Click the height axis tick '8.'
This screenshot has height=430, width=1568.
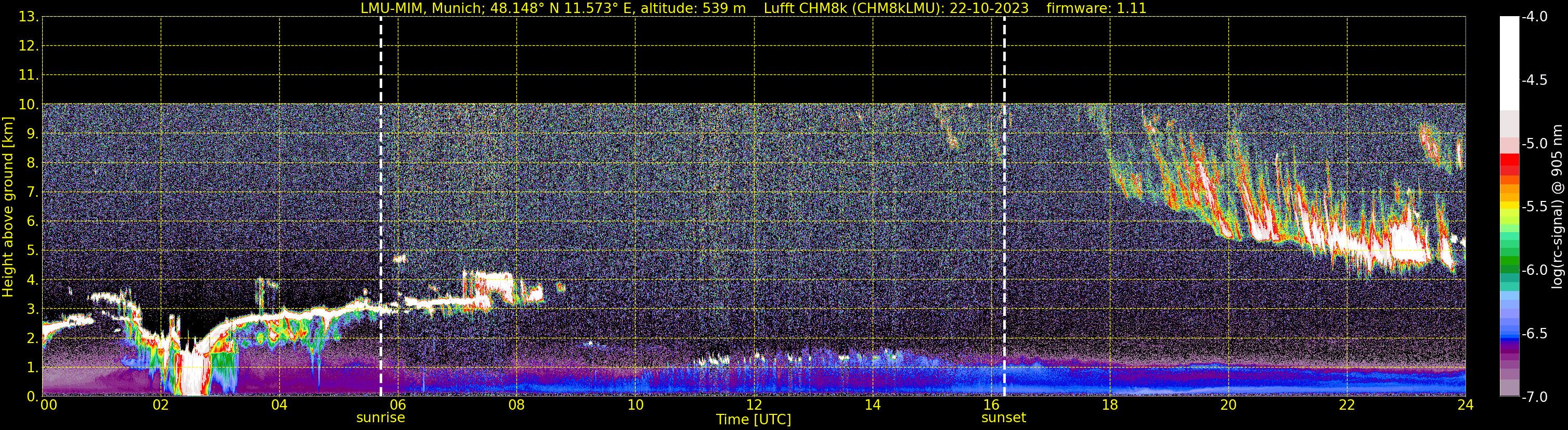click(x=32, y=163)
